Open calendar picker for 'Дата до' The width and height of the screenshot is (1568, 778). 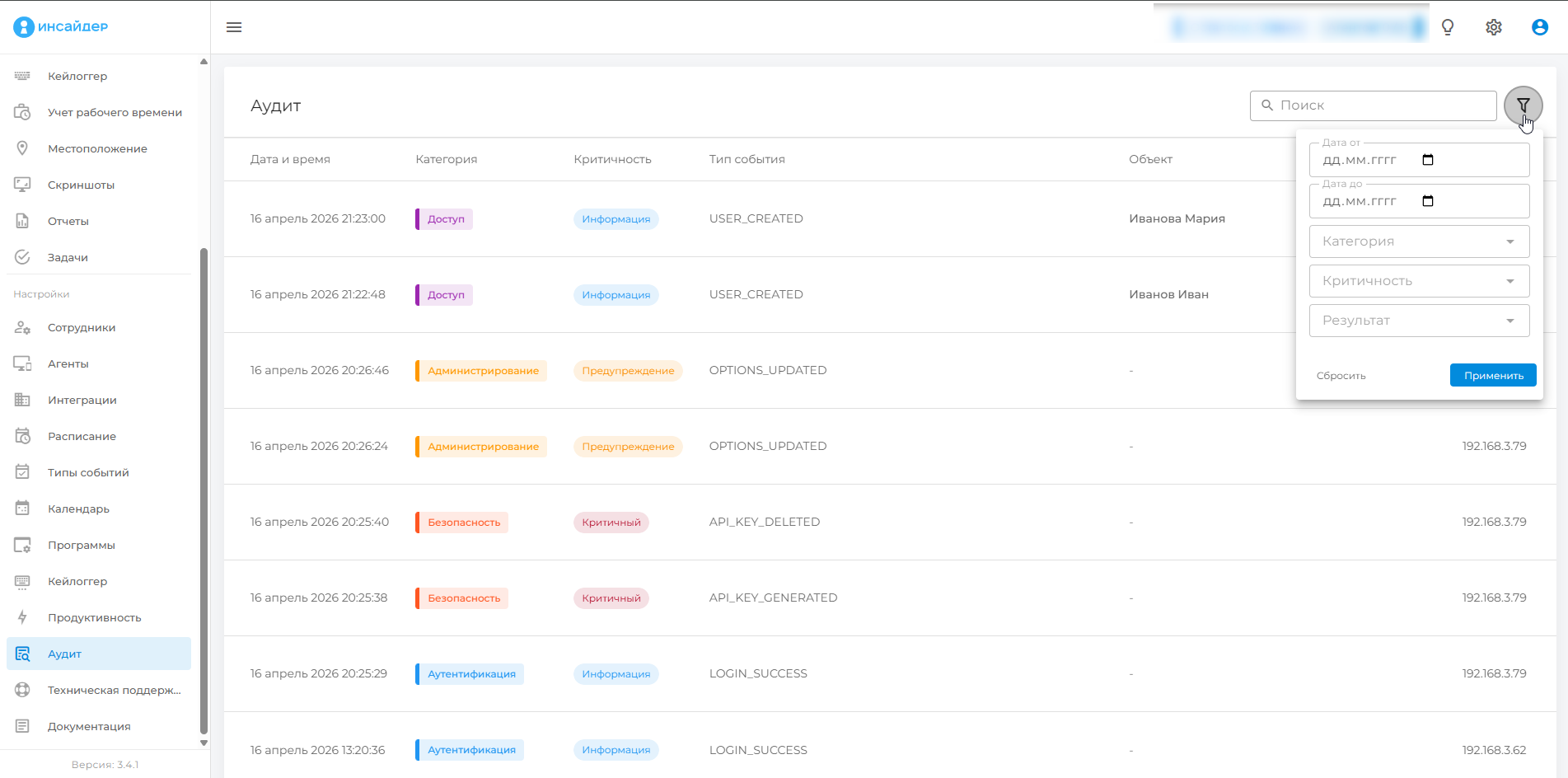click(1428, 201)
